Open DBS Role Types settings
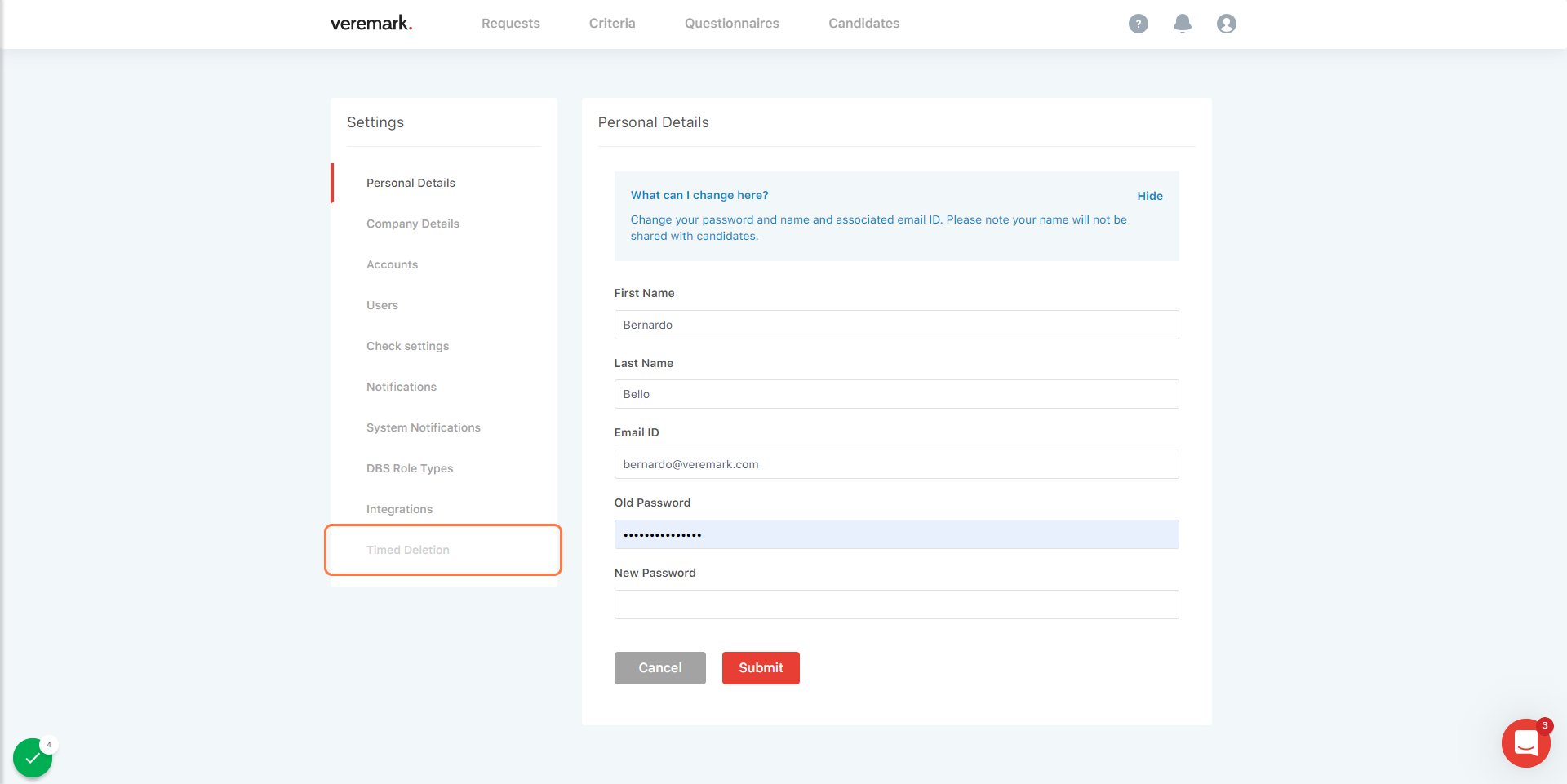The width and height of the screenshot is (1567, 784). (x=410, y=468)
